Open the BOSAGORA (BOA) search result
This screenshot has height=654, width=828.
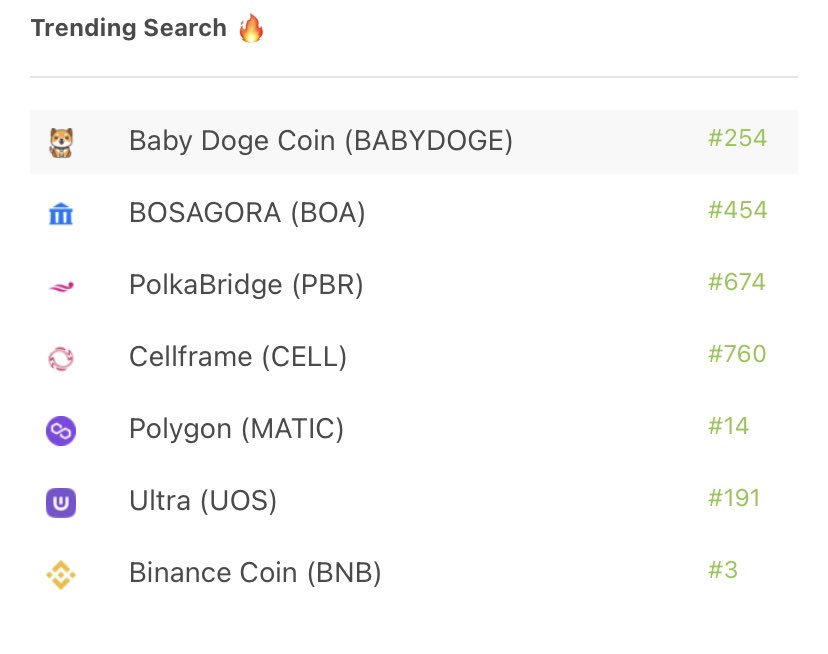coord(414,213)
